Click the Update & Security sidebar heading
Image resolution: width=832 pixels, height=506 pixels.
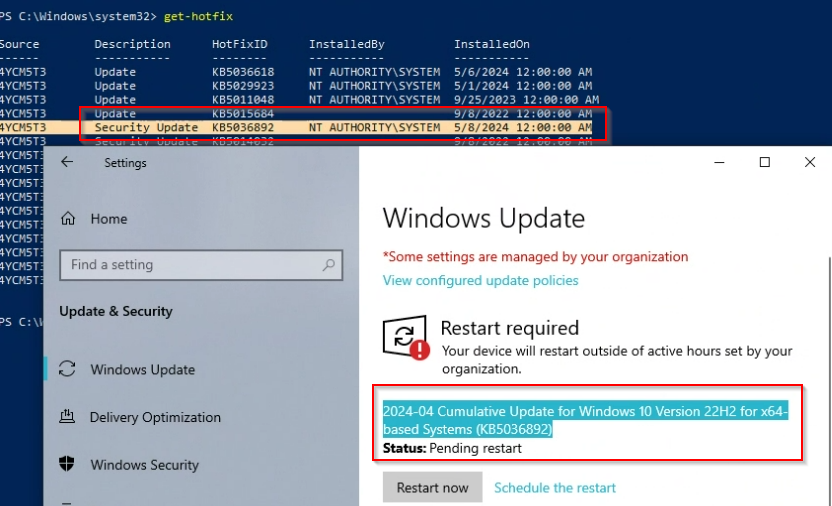pyautogui.click(x=116, y=311)
